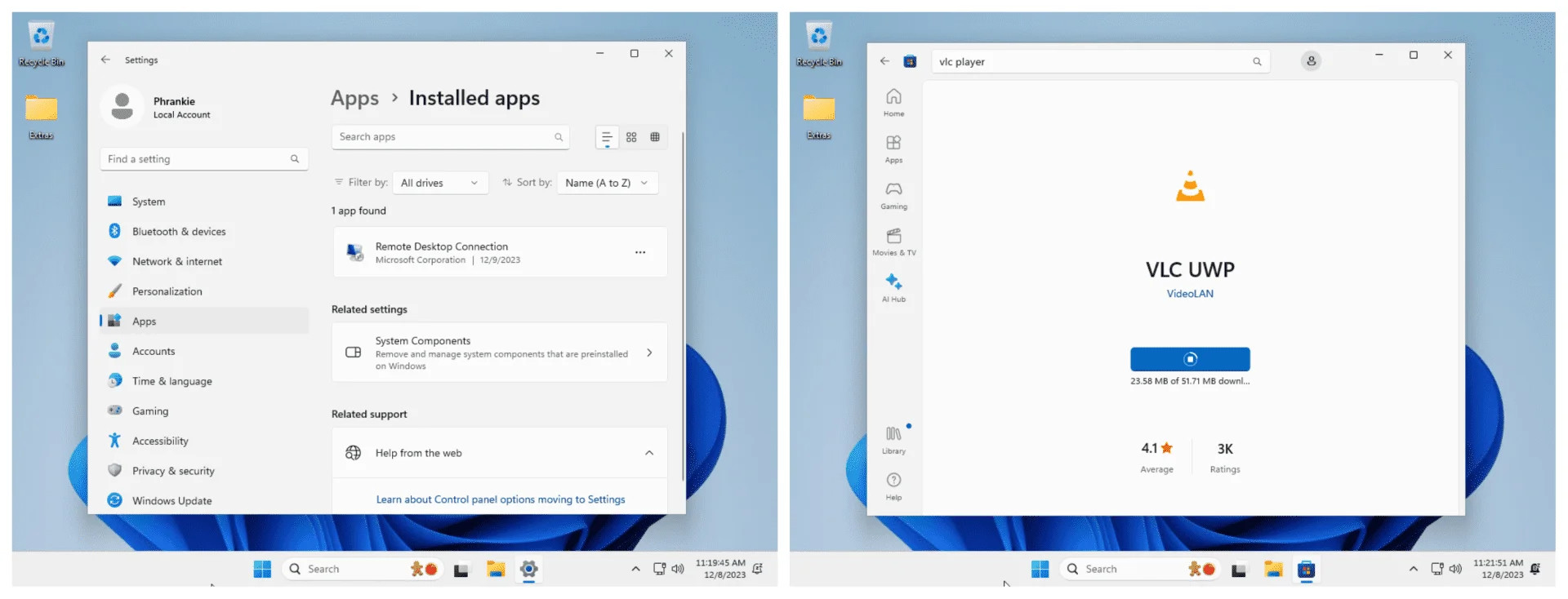Stop the VLC UWP download in progress
The width and height of the screenshot is (1568, 599).
point(1190,359)
